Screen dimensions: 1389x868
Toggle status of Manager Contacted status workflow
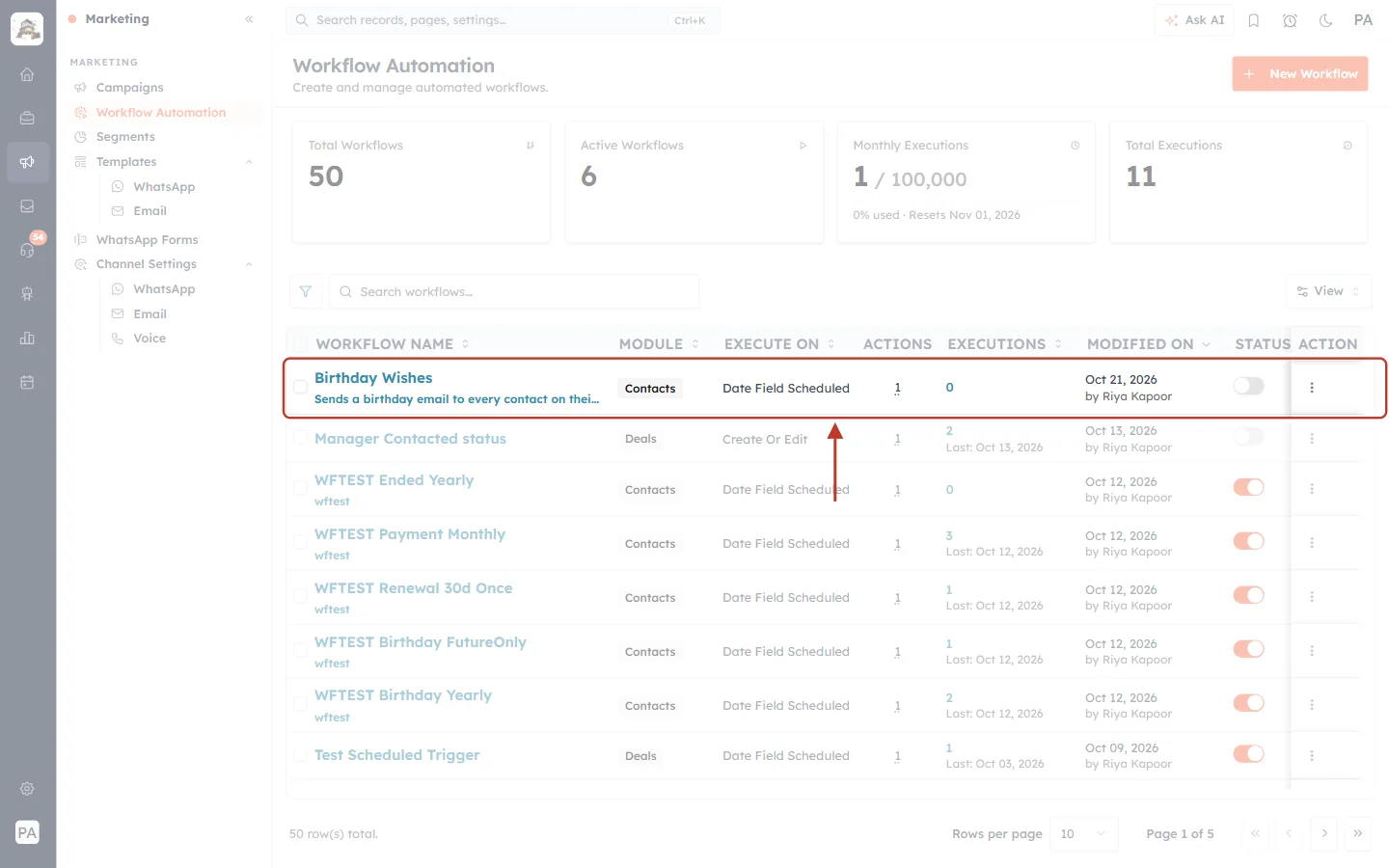click(x=1248, y=437)
